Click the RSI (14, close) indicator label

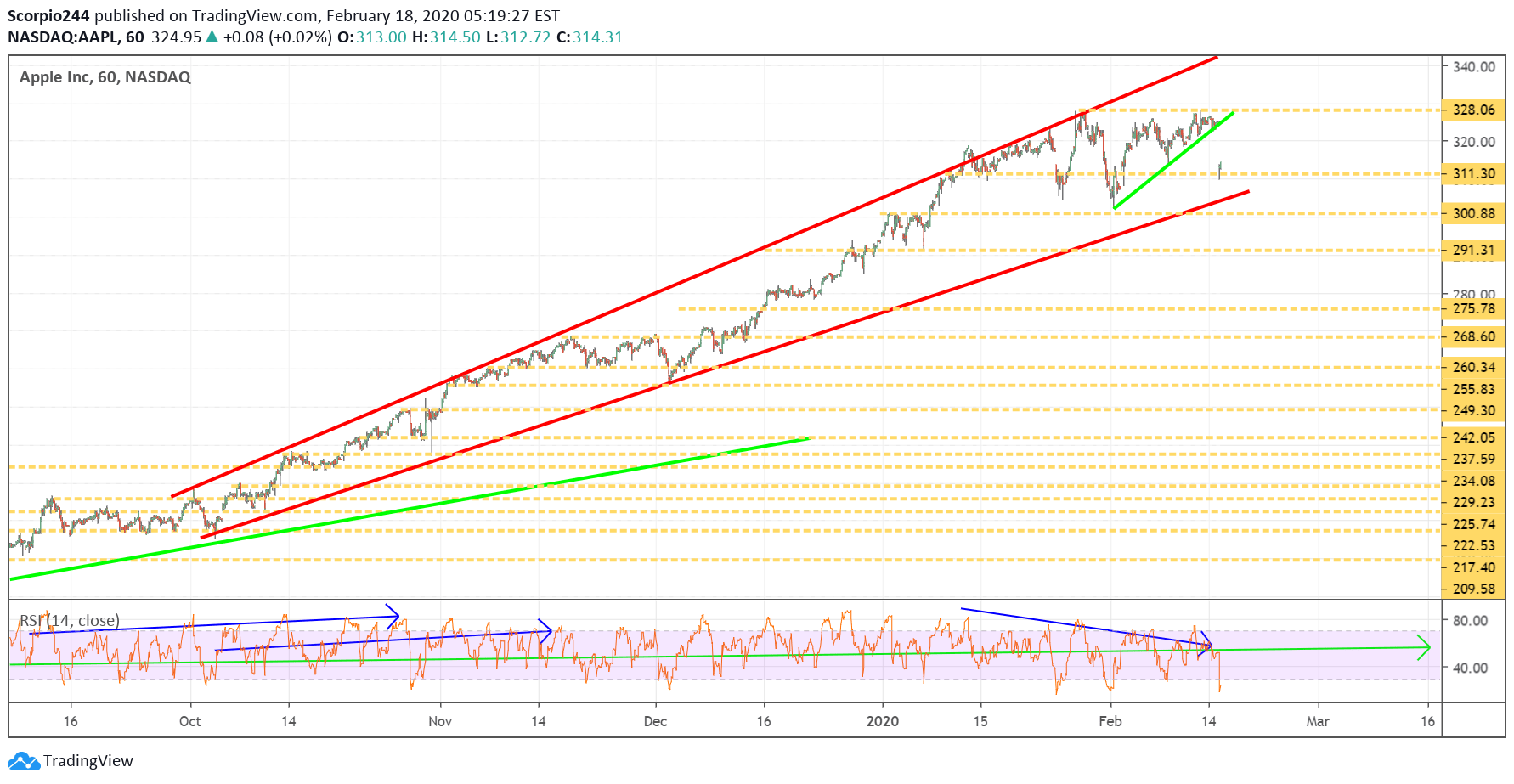point(70,620)
